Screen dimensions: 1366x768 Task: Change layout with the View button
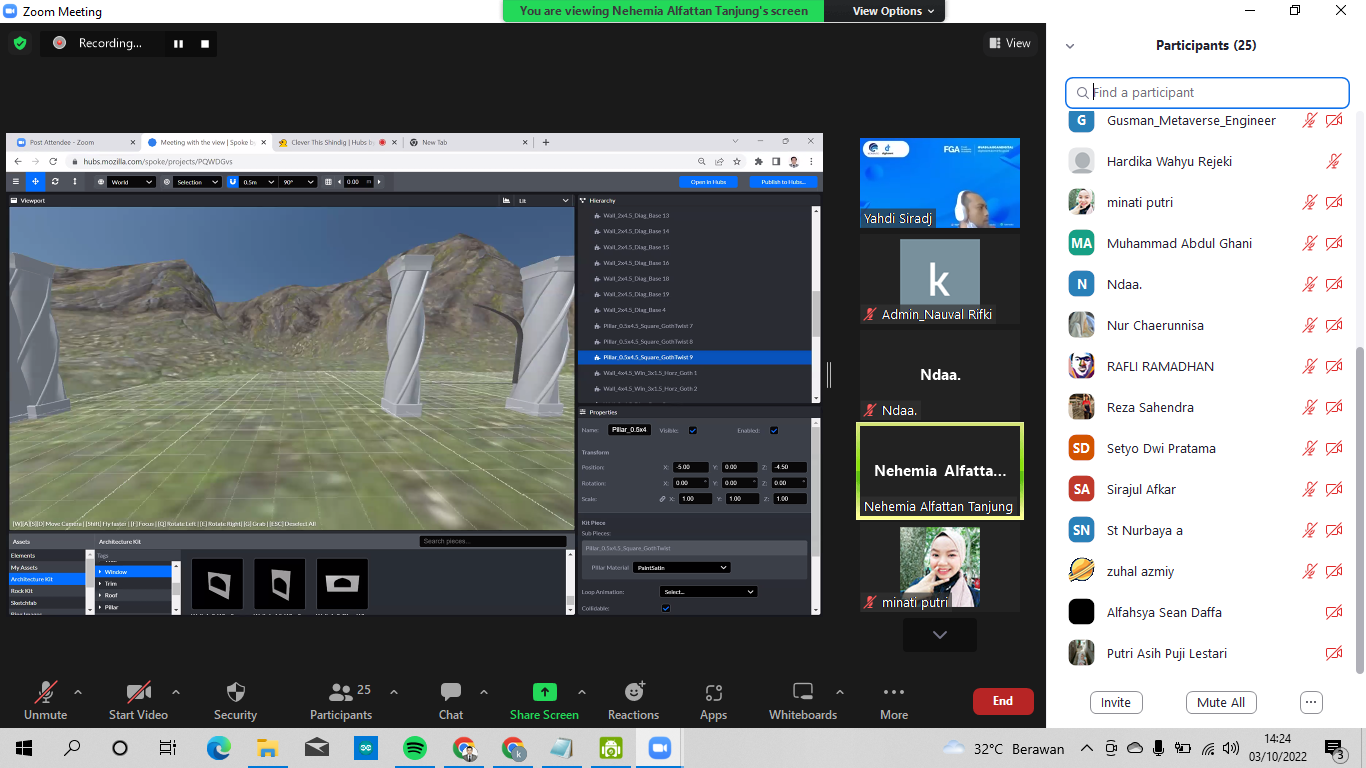point(1010,43)
